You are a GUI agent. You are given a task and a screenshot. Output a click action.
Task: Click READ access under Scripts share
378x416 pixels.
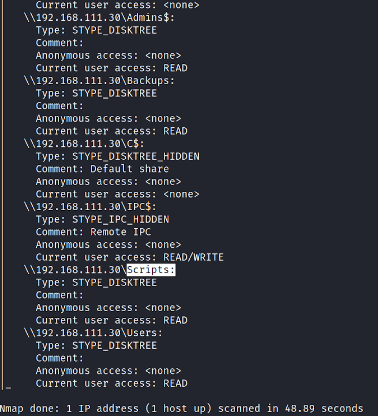pyautogui.click(x=175, y=320)
